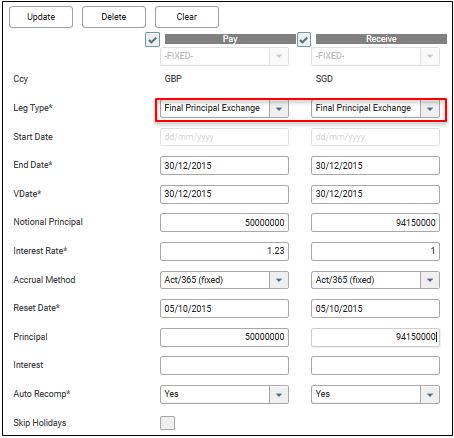Image resolution: width=454 pixels, height=438 pixels.
Task: Select the Pay Reset Date field
Action: (224, 309)
